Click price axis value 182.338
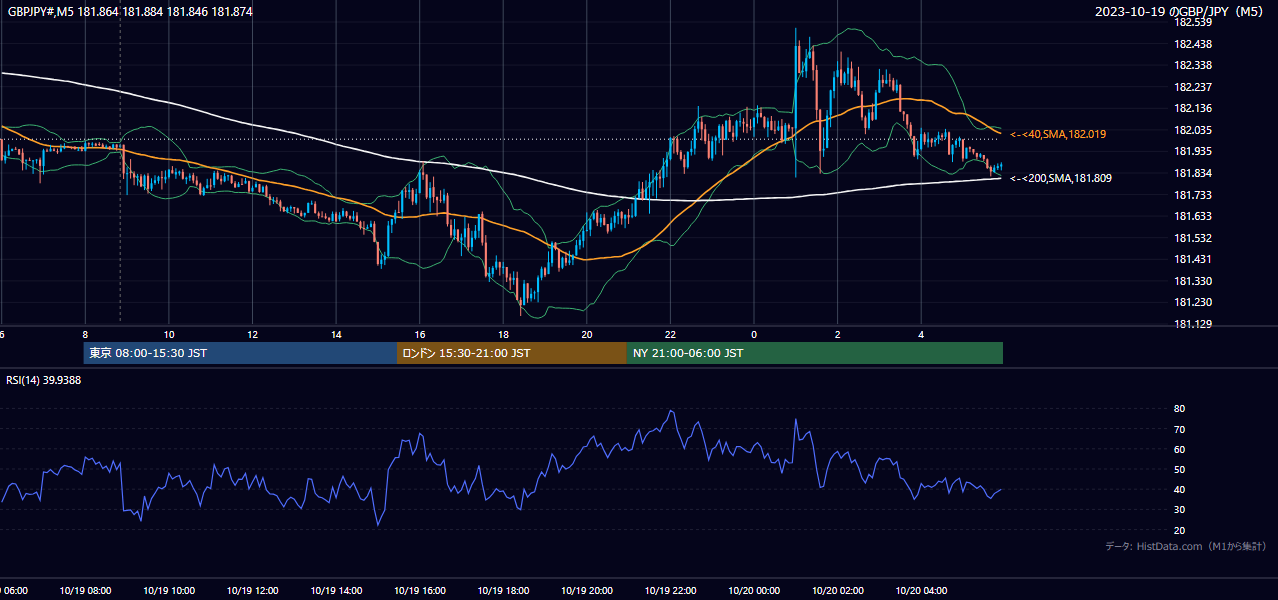Screen dimensions: 1278x600 click(1192, 65)
